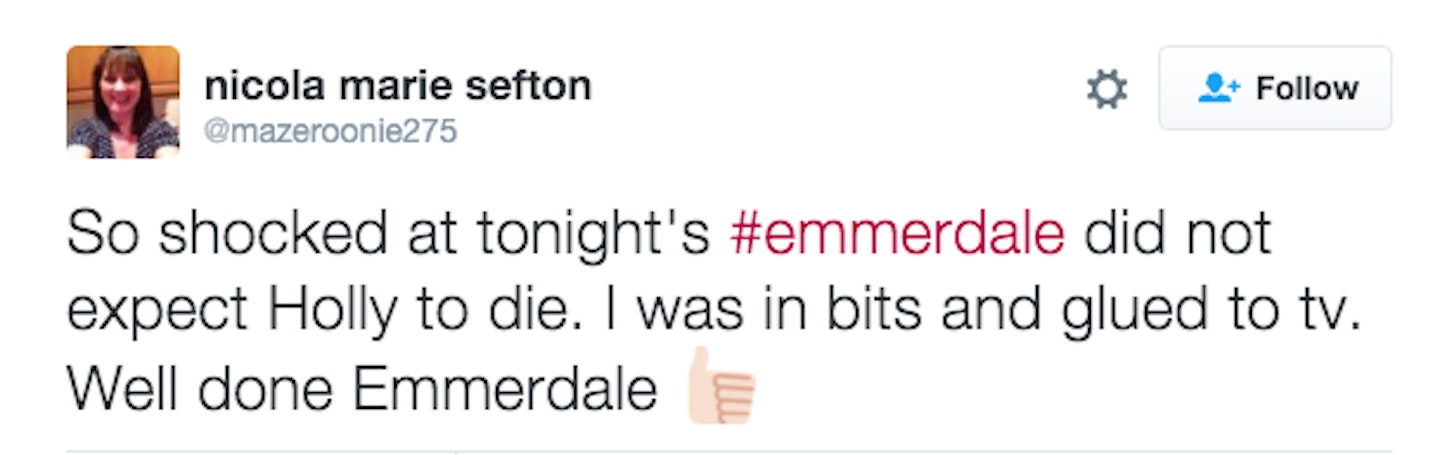Click the display name nicola marie sefton
Image resolution: width=1440 pixels, height=455 pixels.
(x=397, y=85)
